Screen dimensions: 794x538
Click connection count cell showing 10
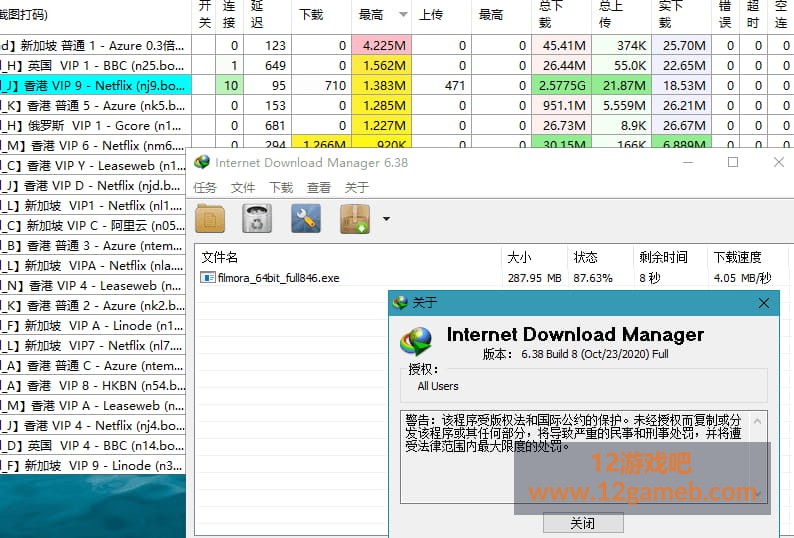point(229,86)
